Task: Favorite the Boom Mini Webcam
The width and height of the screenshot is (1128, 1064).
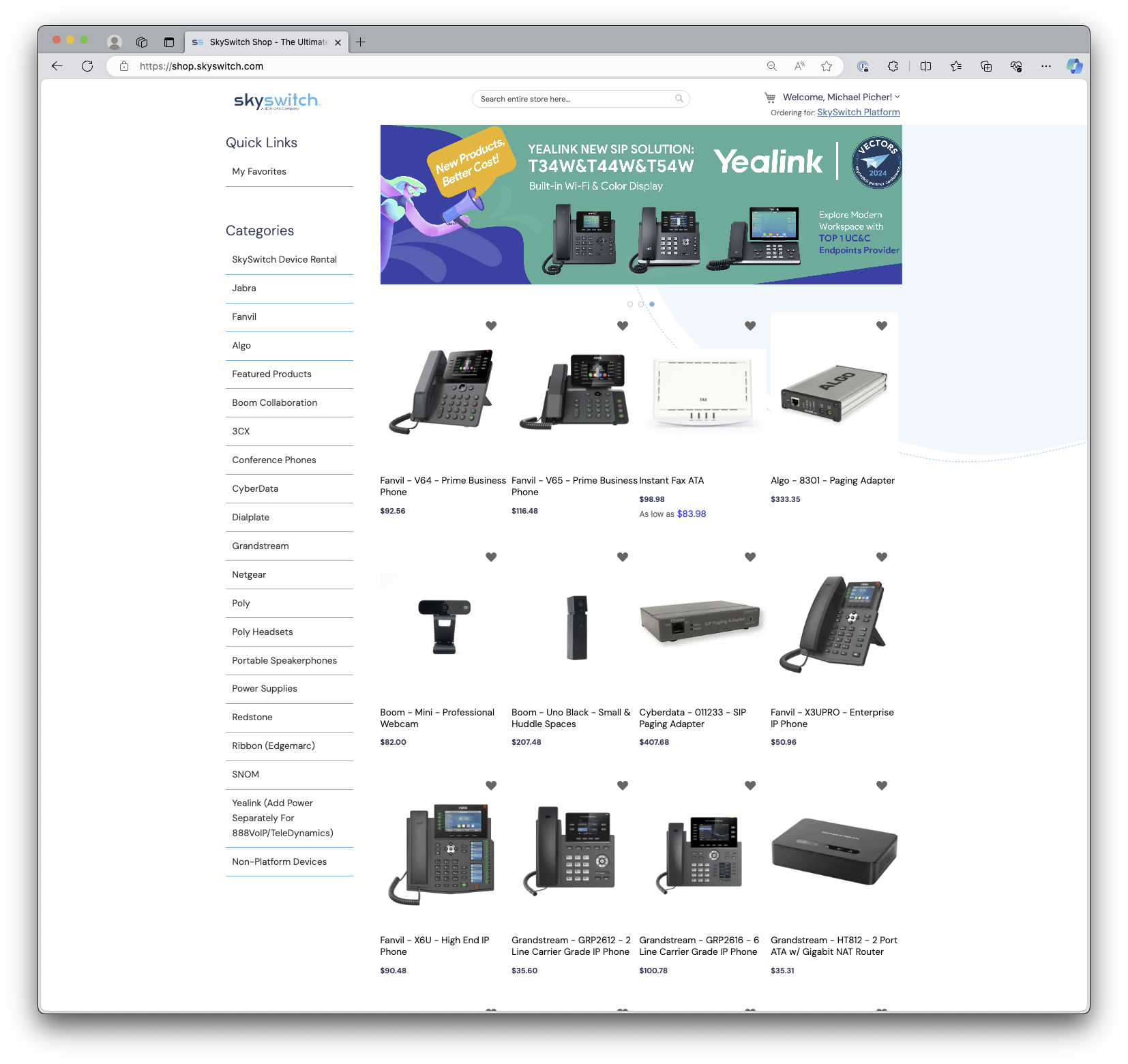Action: [491, 557]
